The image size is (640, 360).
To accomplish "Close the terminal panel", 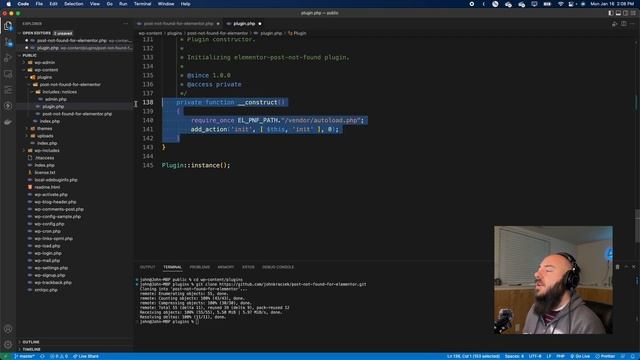I will (633, 267).
